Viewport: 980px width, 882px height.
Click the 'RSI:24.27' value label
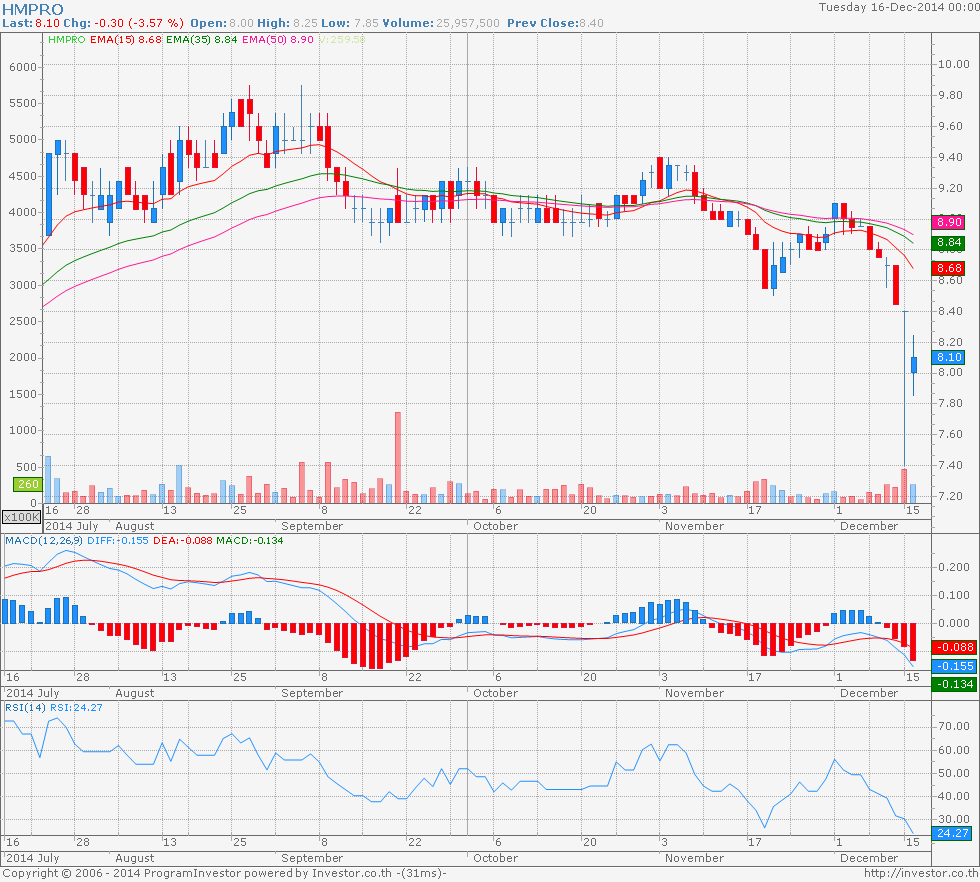tap(76, 708)
